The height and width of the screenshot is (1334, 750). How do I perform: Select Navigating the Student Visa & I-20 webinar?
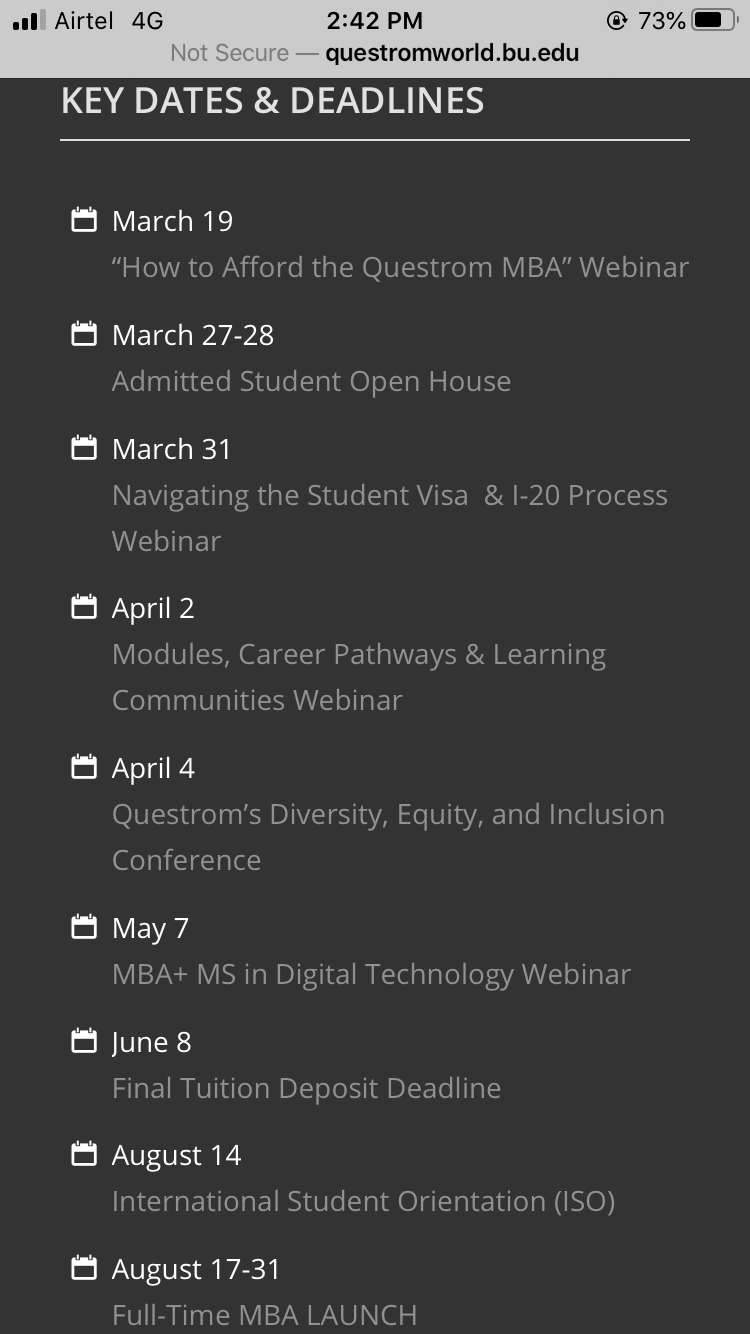click(389, 496)
